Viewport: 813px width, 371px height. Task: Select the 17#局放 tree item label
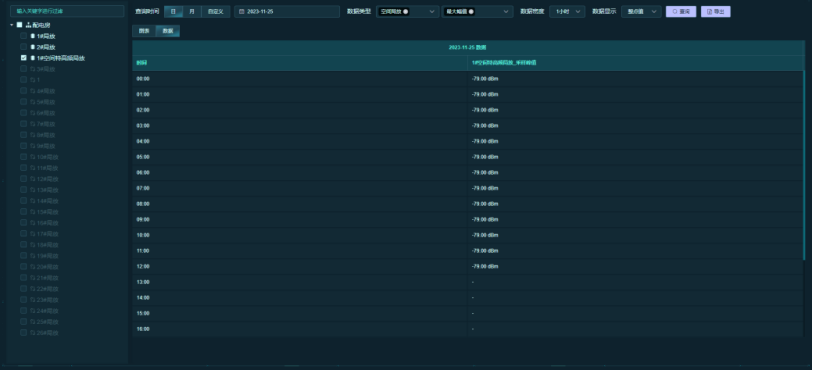point(47,234)
